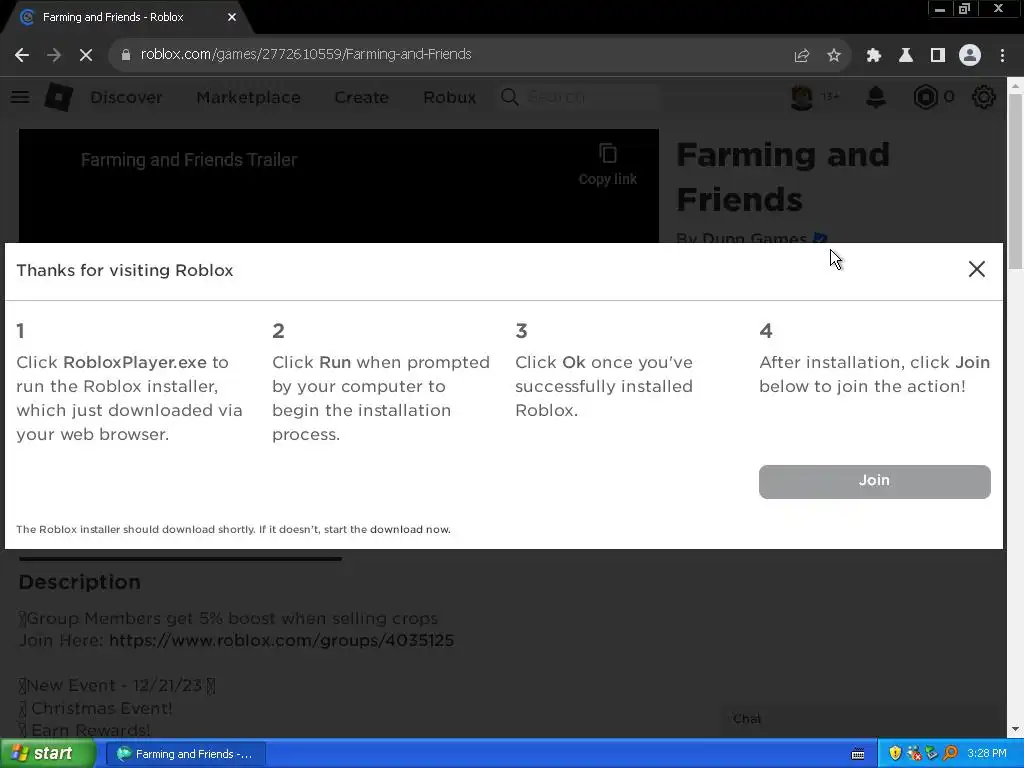Select the Farming and Friends taskbar item
This screenshot has height=768, width=1024.
[x=185, y=754]
